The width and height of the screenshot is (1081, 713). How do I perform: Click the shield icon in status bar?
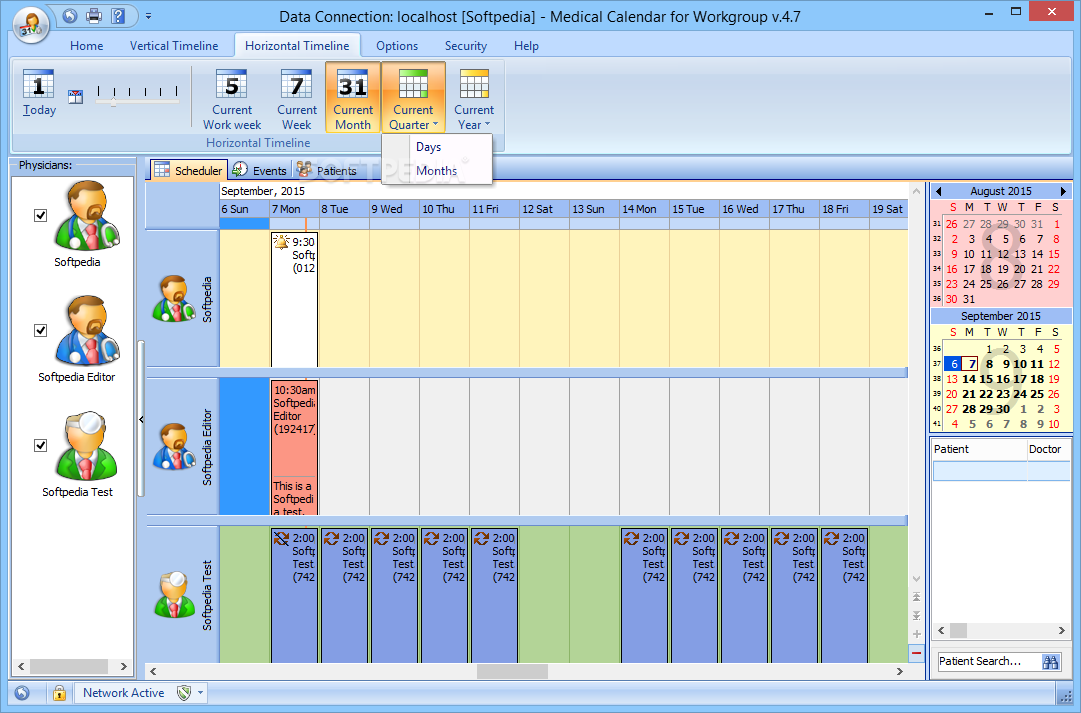(183, 693)
